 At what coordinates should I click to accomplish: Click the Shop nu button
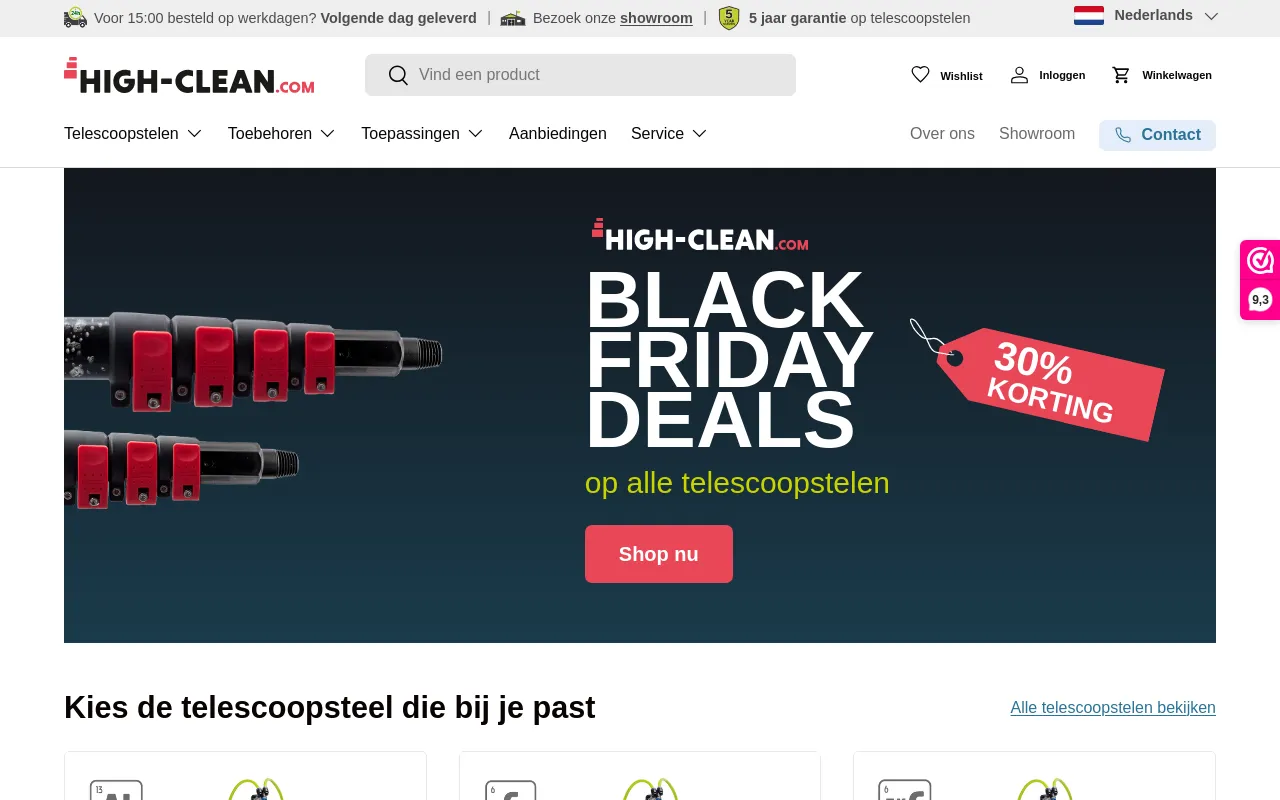click(x=659, y=554)
